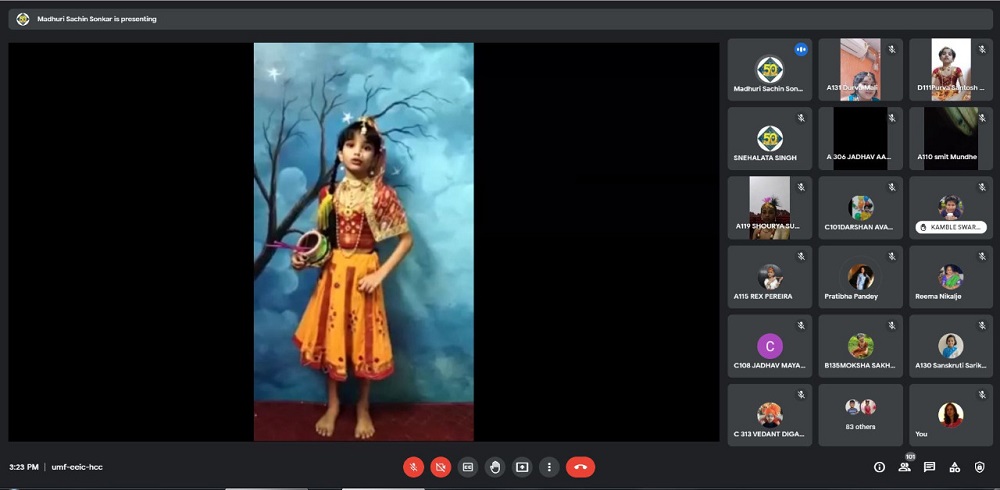The width and height of the screenshot is (1000, 490).
Task: Raise your hand
Action: [494, 467]
